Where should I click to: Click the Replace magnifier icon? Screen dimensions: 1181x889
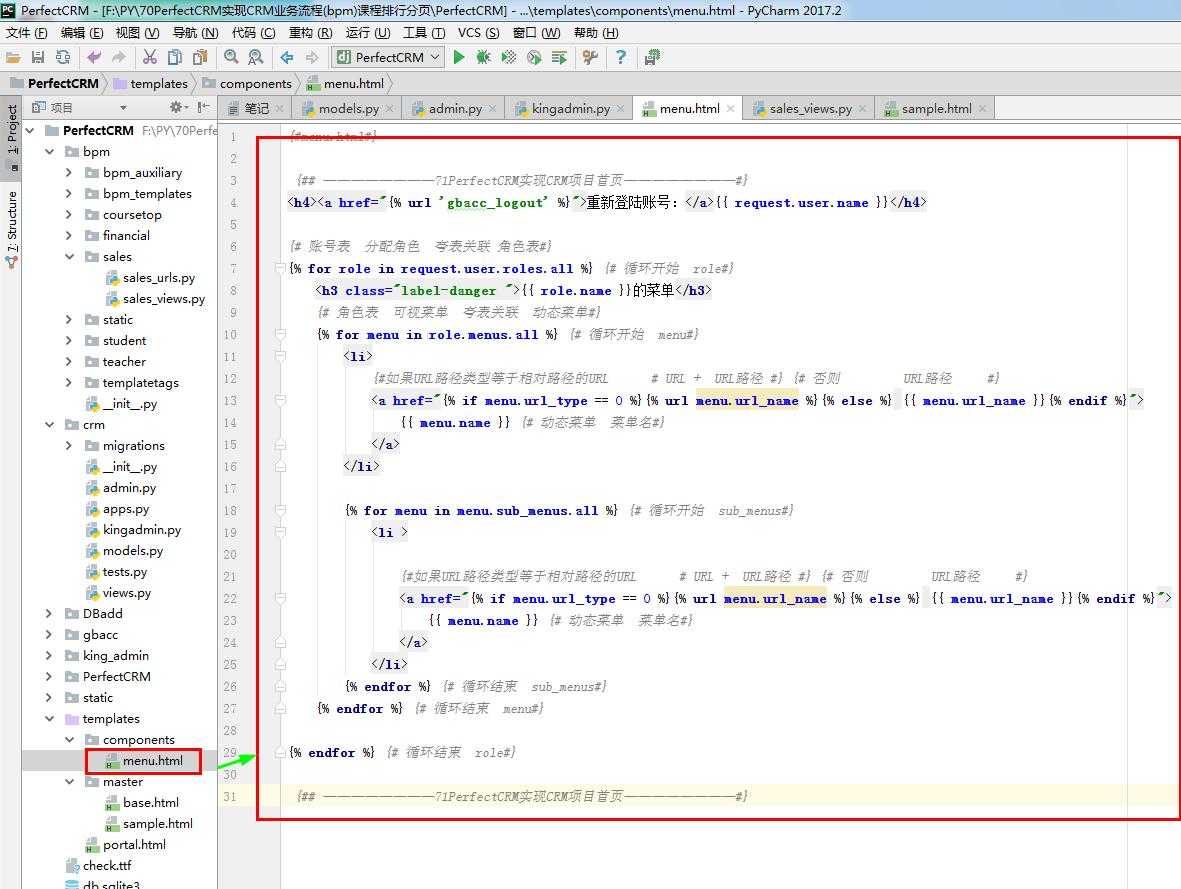(255, 57)
